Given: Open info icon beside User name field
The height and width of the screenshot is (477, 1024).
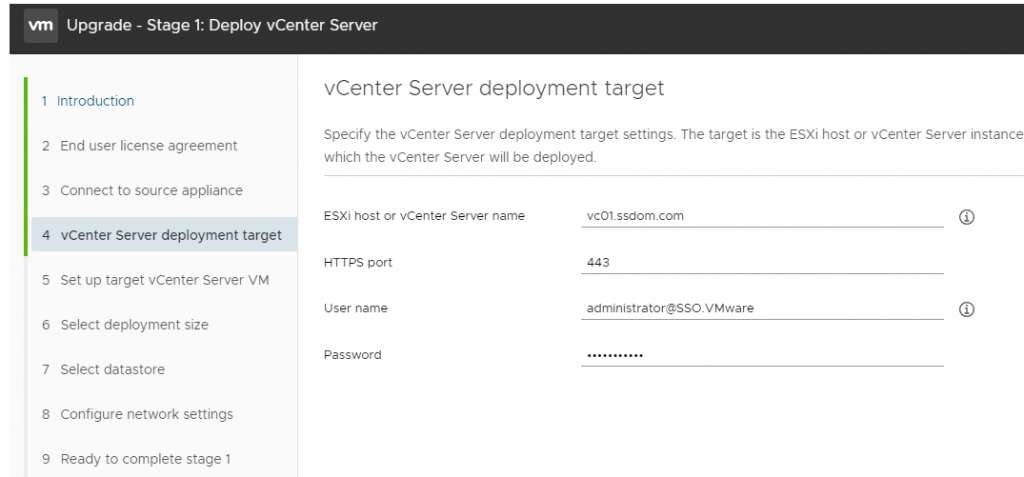Looking at the screenshot, I should point(967,309).
